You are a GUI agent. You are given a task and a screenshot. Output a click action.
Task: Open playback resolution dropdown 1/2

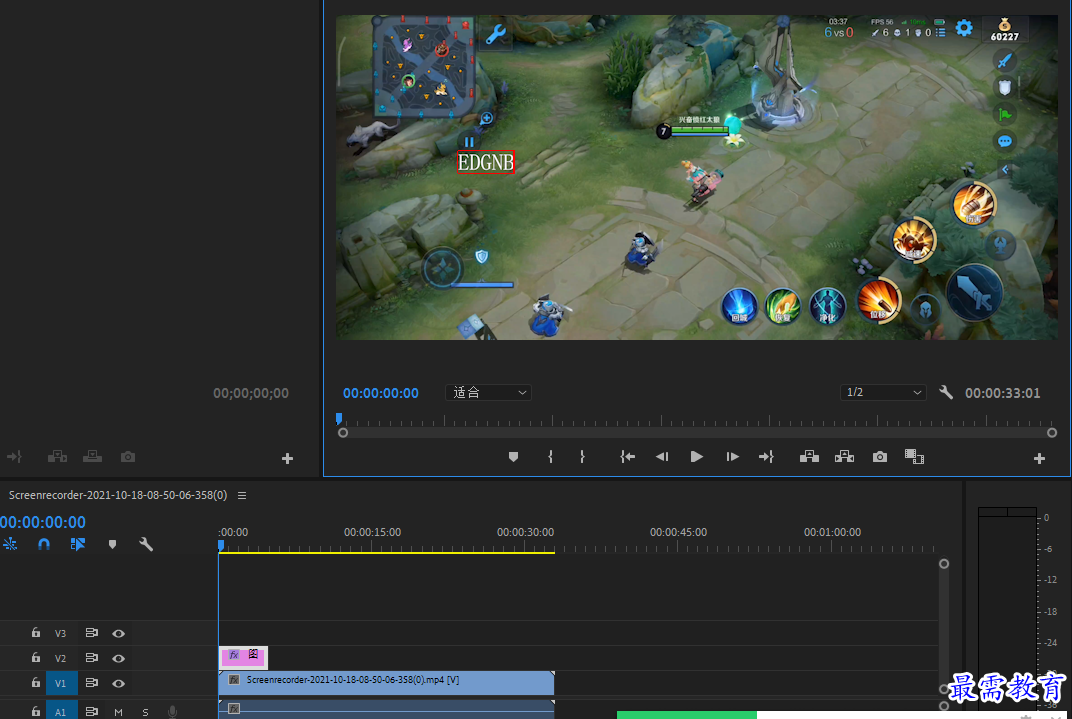pyautogui.click(x=883, y=392)
